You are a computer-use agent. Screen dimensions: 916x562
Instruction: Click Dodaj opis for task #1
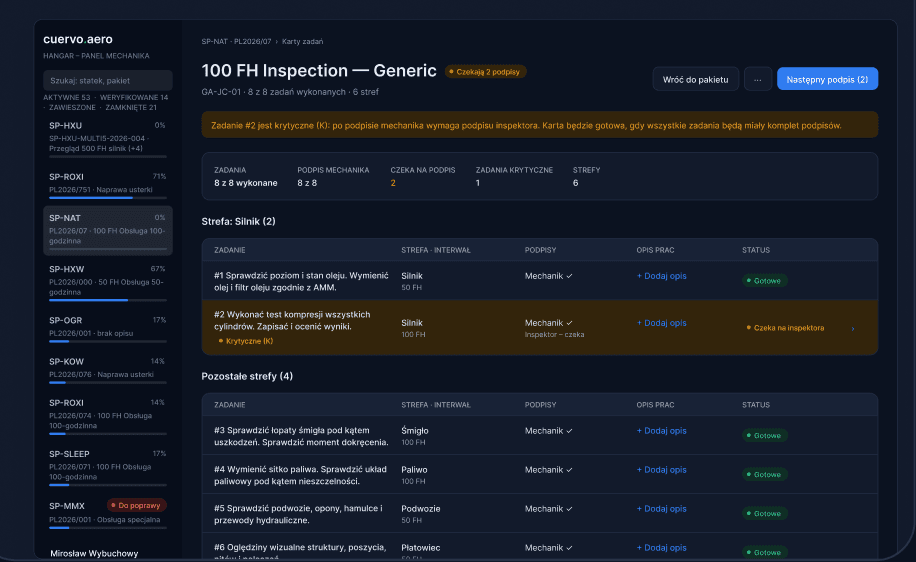pyautogui.click(x=661, y=276)
